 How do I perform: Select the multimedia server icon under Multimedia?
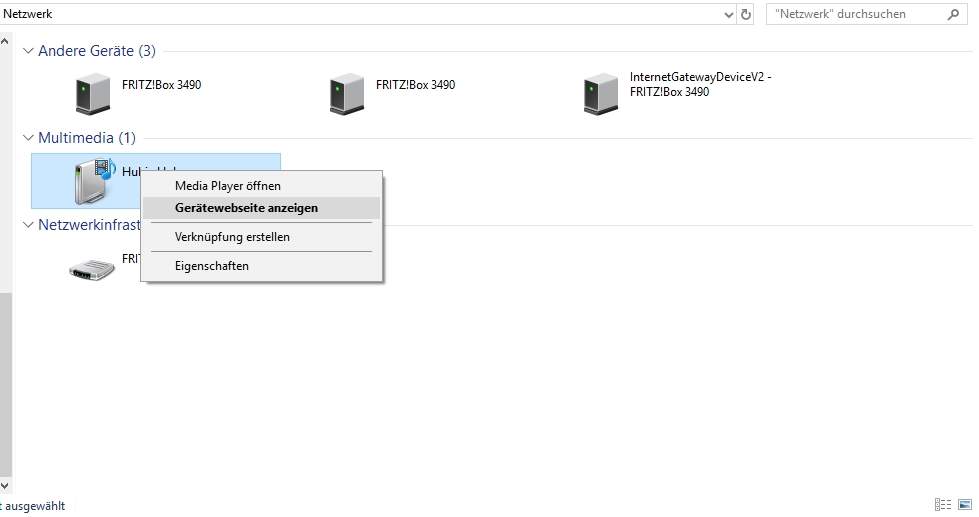[x=95, y=181]
